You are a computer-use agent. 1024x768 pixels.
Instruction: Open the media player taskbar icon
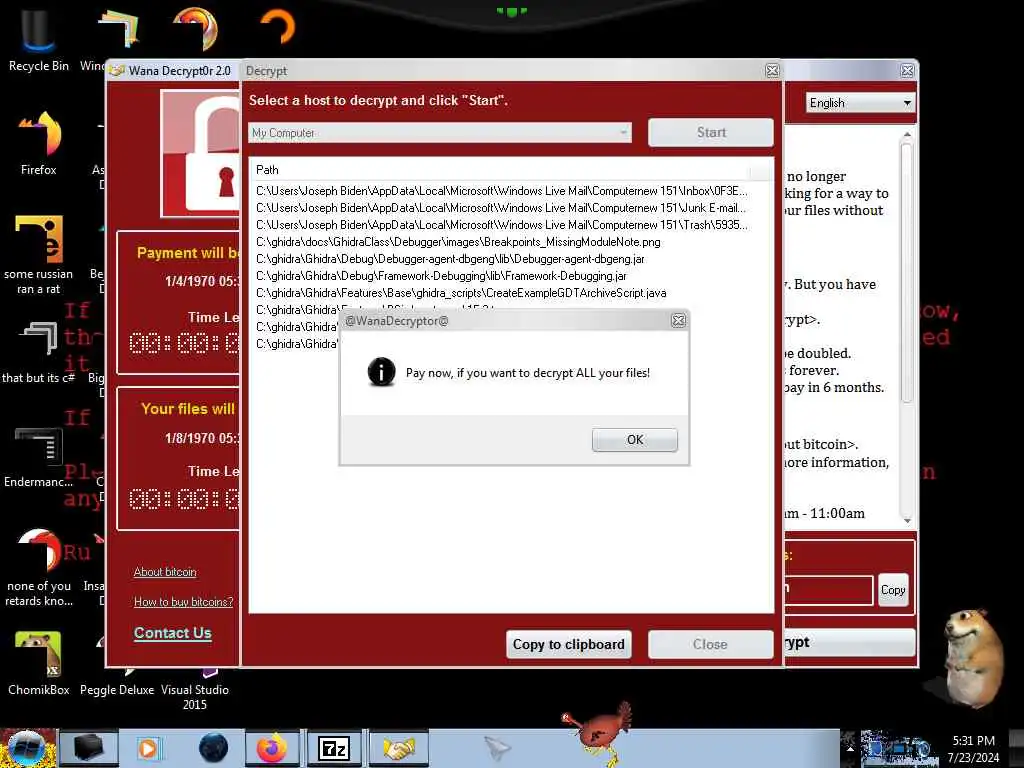(148, 748)
